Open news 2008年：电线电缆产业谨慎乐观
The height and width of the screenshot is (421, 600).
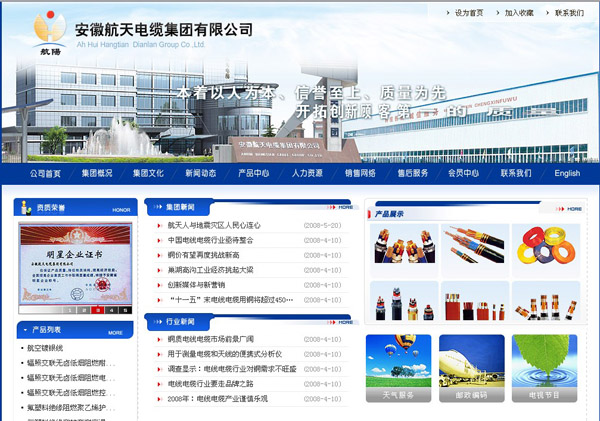[x=217, y=399]
